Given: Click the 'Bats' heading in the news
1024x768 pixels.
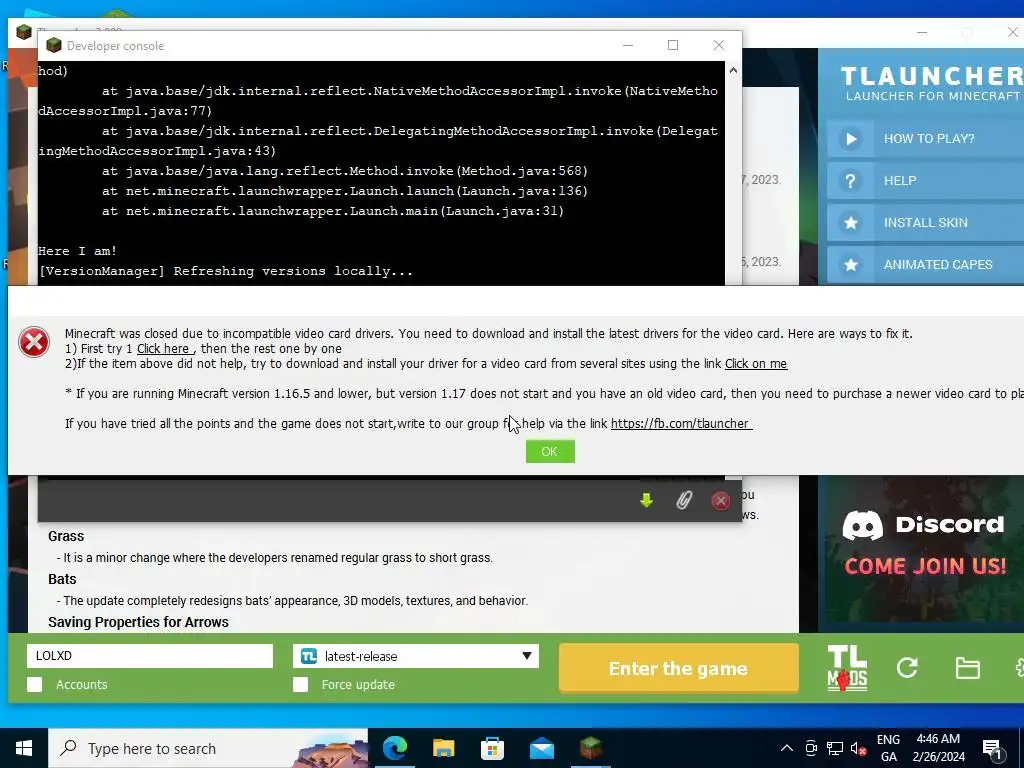Looking at the screenshot, I should click(62, 579).
